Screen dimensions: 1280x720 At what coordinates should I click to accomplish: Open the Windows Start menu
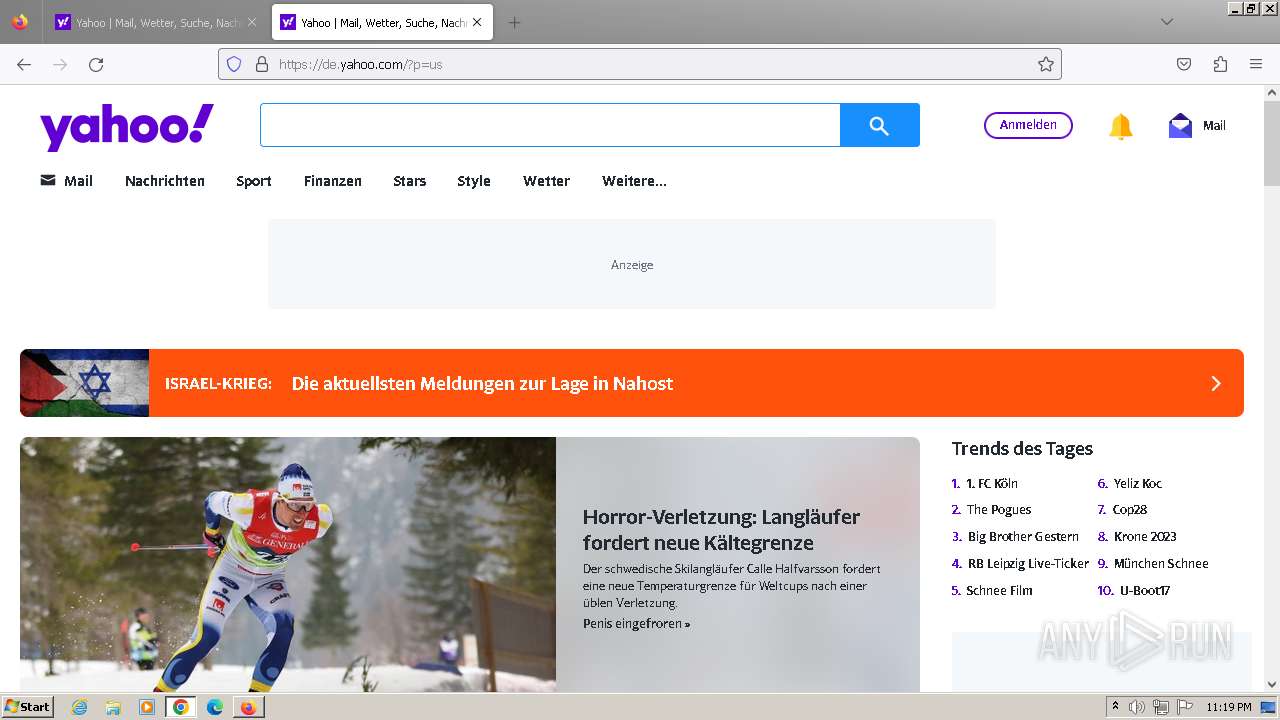coord(28,707)
